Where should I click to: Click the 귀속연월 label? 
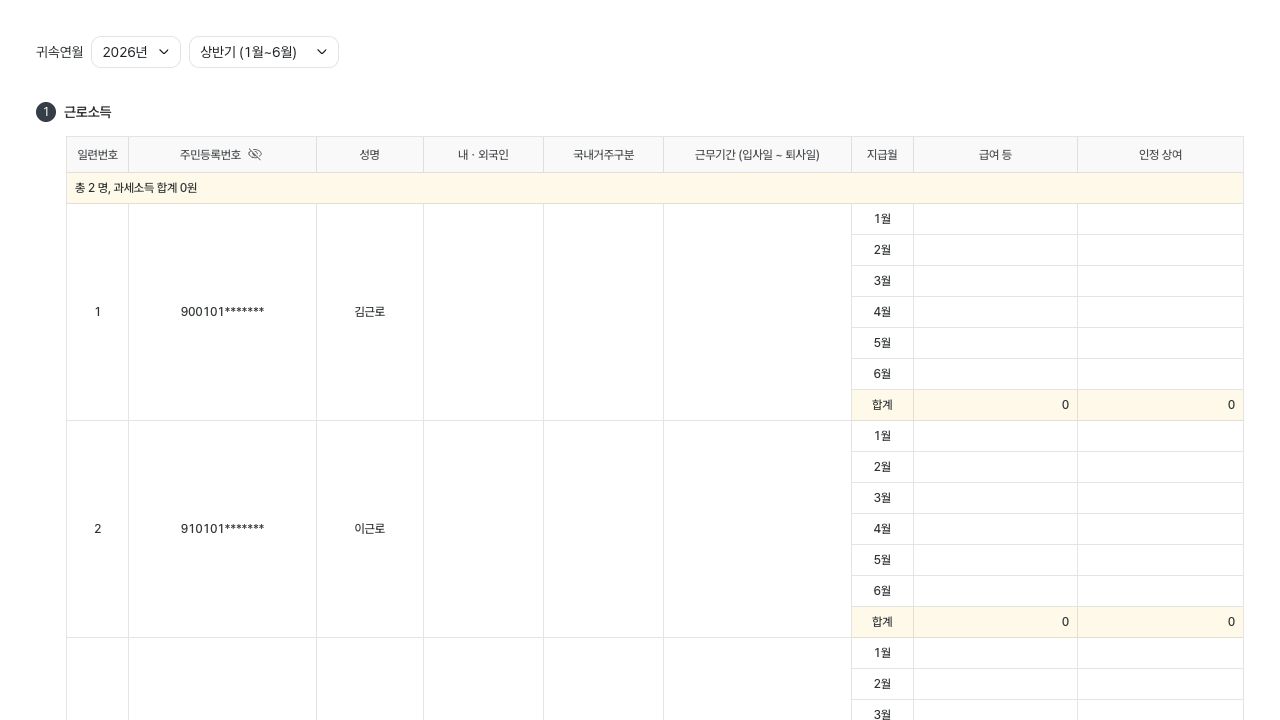[x=60, y=52]
